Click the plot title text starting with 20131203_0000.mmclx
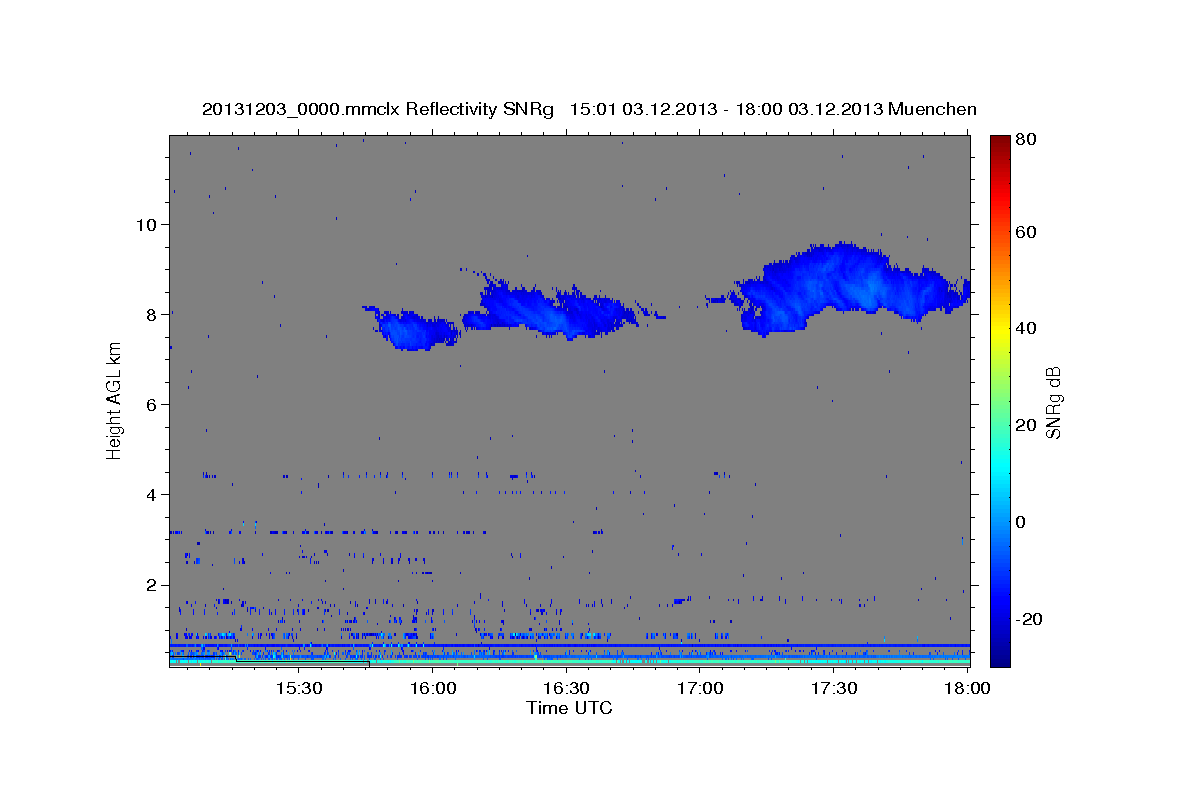This screenshot has height=800, width=1200. pyautogui.click(x=589, y=109)
